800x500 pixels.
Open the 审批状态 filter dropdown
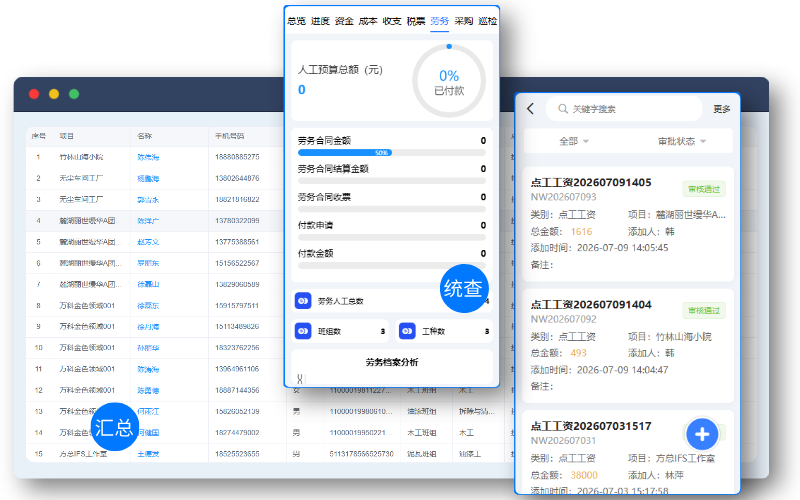click(x=682, y=141)
